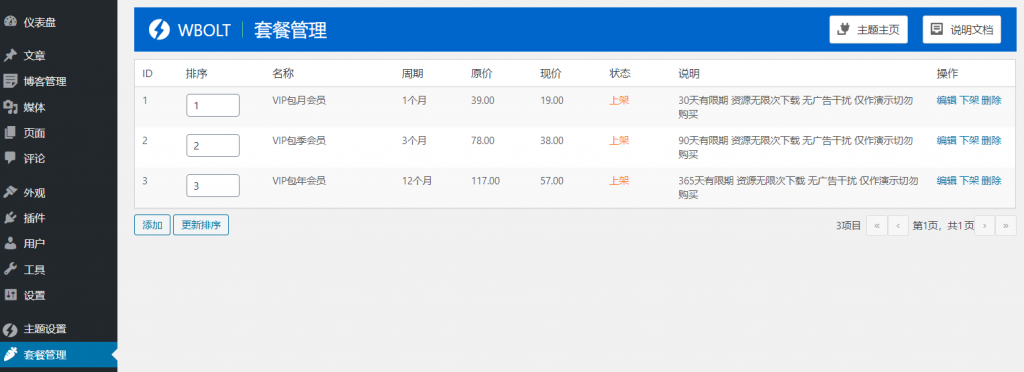The image size is (1024, 372).
Task: Click the 名称 column header
Action: coord(283,74)
